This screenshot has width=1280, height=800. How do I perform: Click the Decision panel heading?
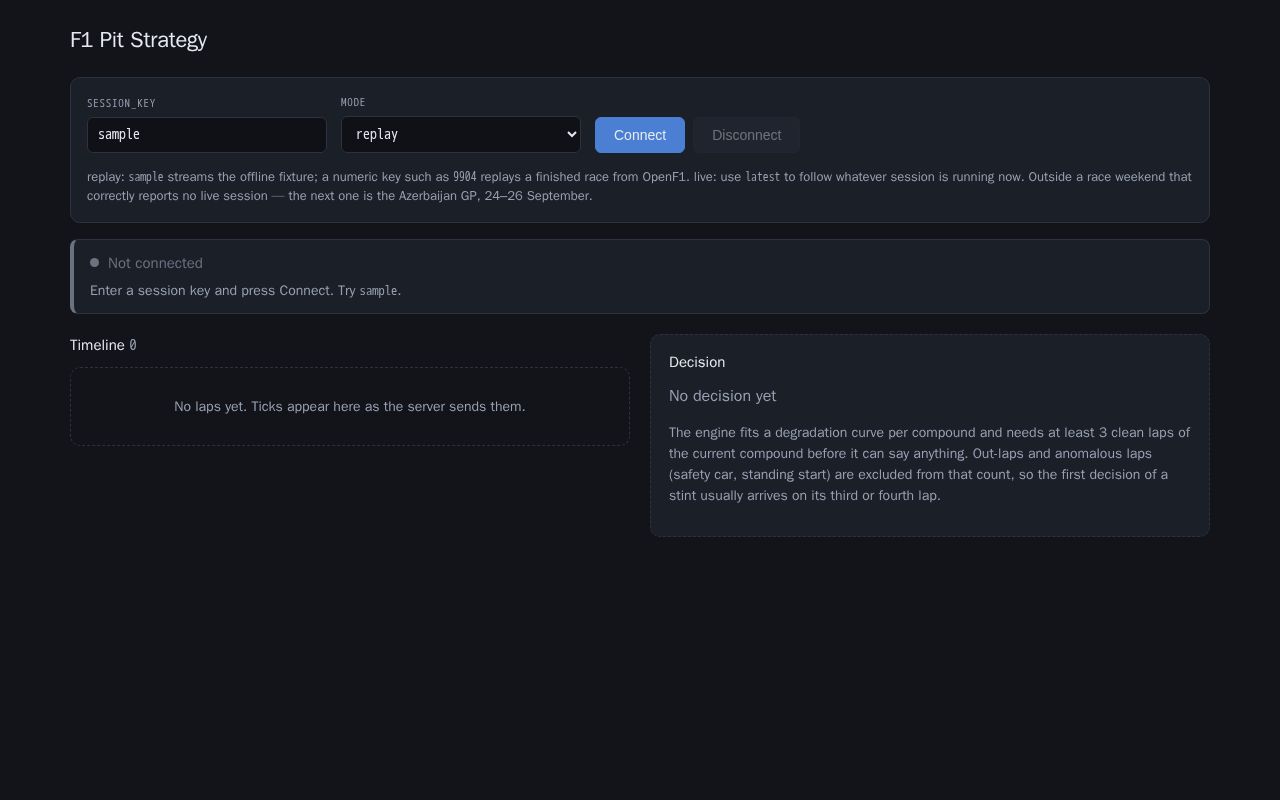point(697,362)
